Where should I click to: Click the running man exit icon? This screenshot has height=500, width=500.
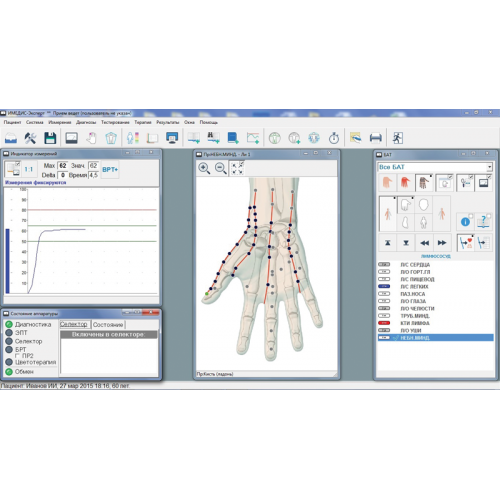point(398,138)
